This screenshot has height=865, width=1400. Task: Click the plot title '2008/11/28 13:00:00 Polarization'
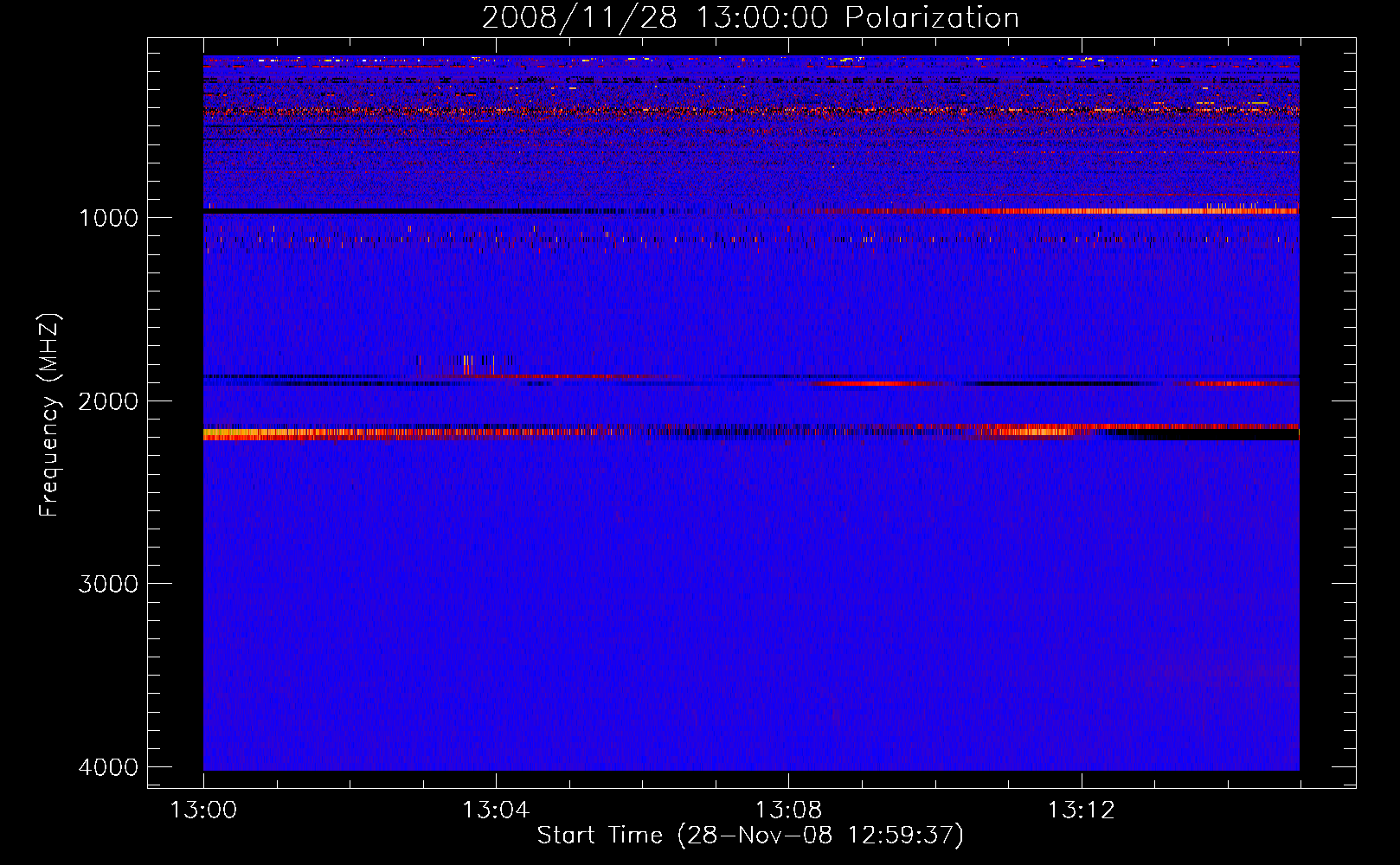point(750,17)
